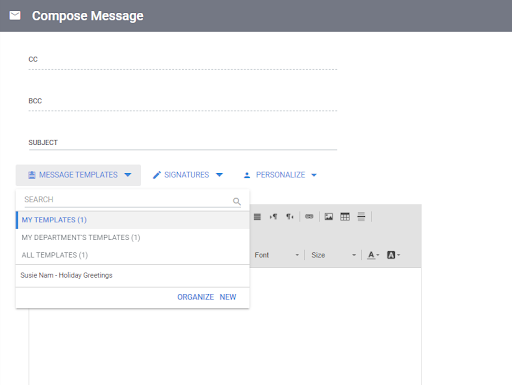Click the New template link
The width and height of the screenshot is (512, 385).
click(228, 297)
